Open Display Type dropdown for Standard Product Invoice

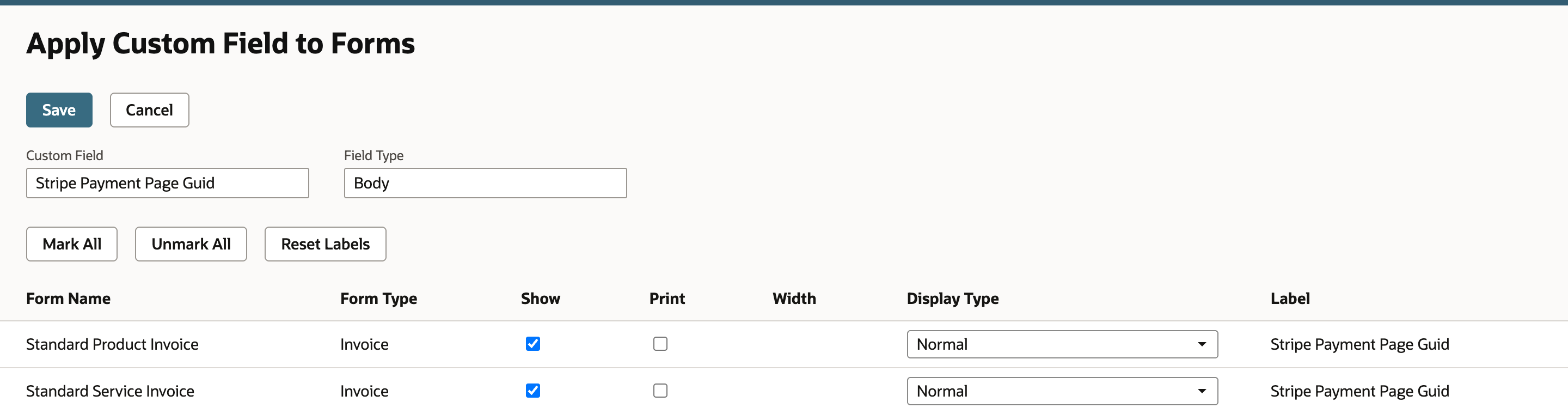(x=1062, y=345)
